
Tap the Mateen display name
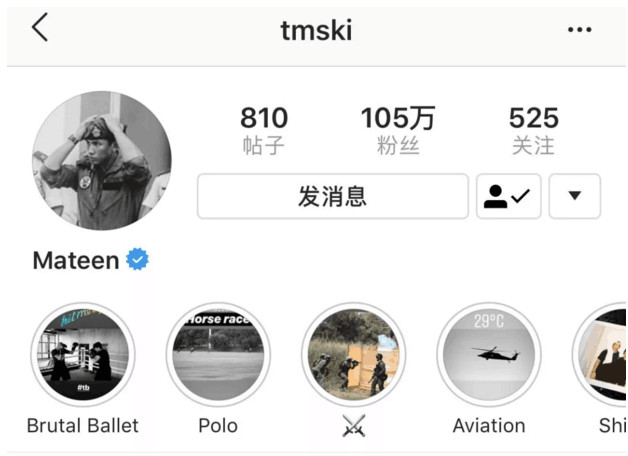pos(76,260)
